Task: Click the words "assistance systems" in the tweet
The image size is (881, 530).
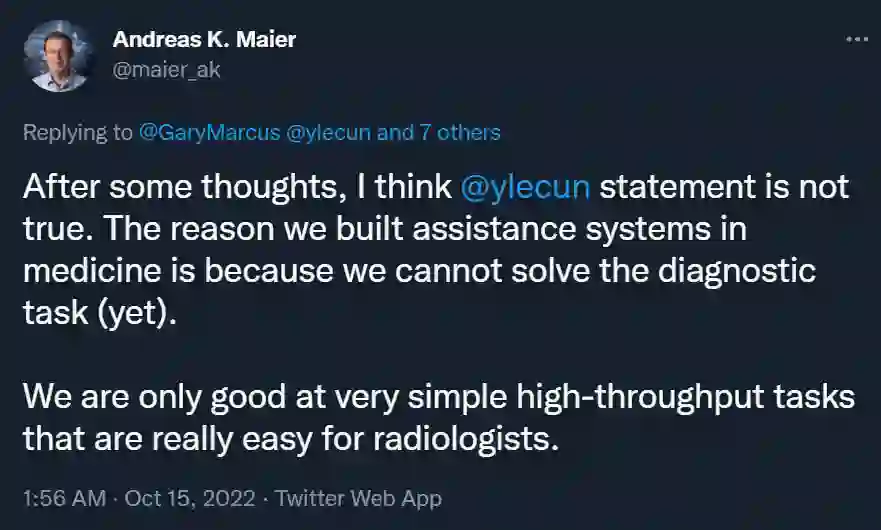Action: point(566,229)
